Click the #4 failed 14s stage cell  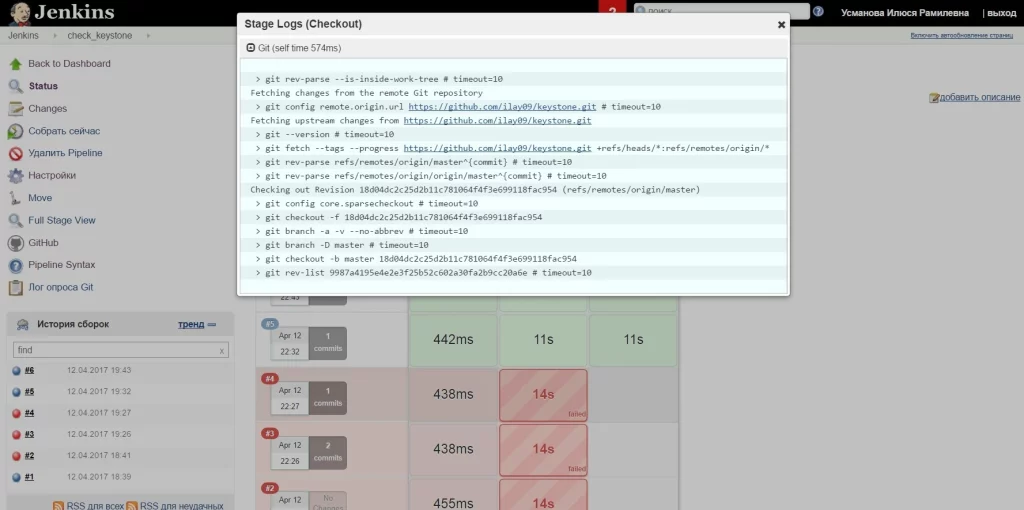543,395
